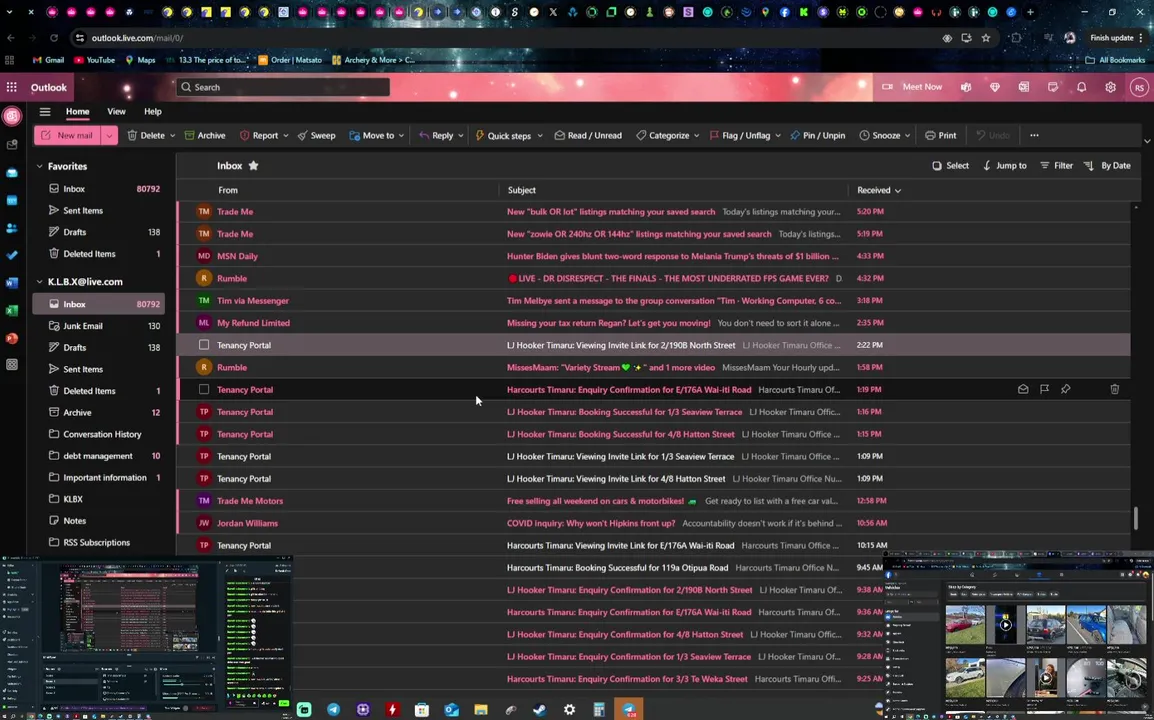Launch PowerPoint from the left app rail

tap(12, 338)
